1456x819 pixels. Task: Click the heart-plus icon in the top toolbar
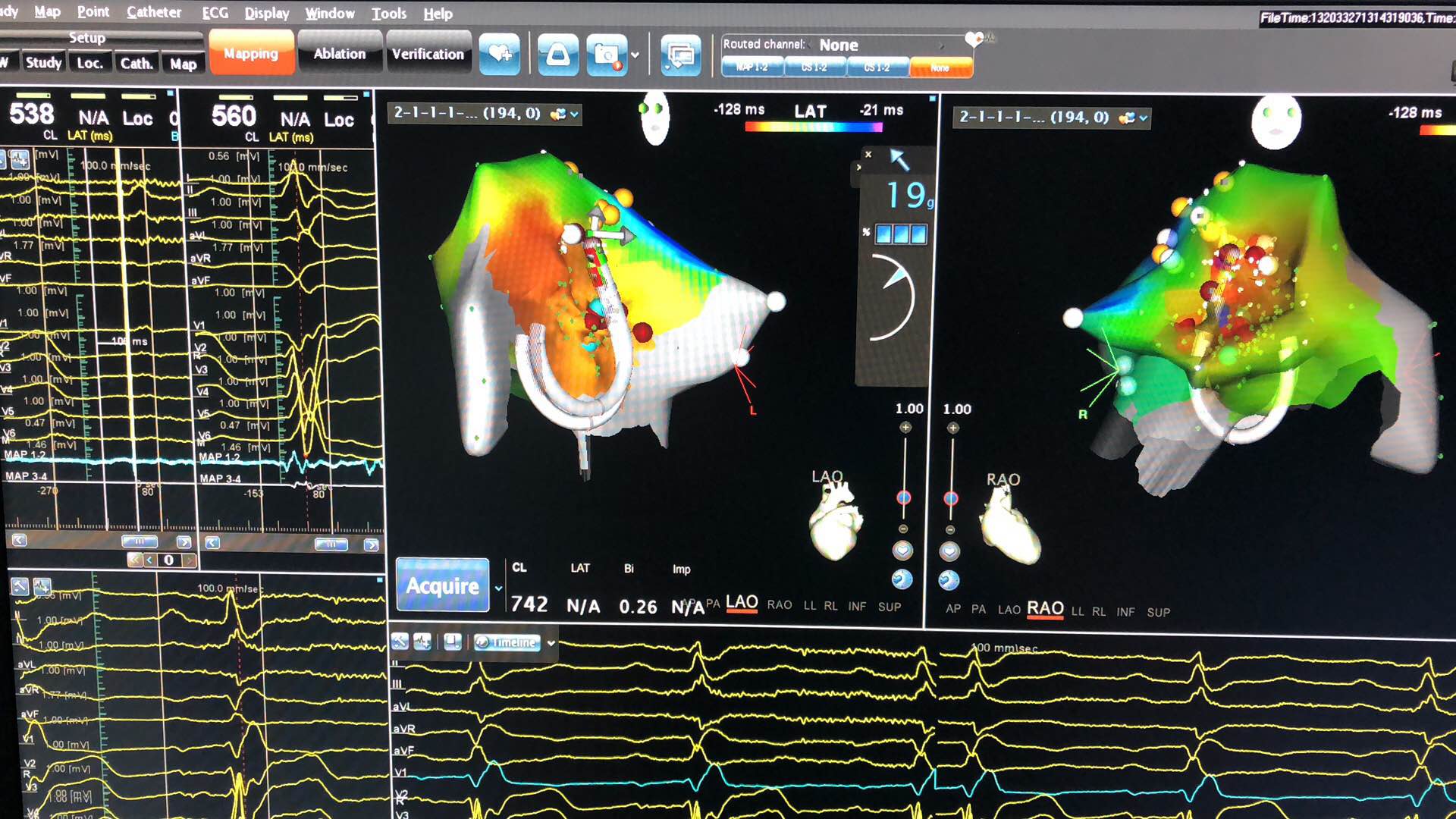click(x=499, y=55)
